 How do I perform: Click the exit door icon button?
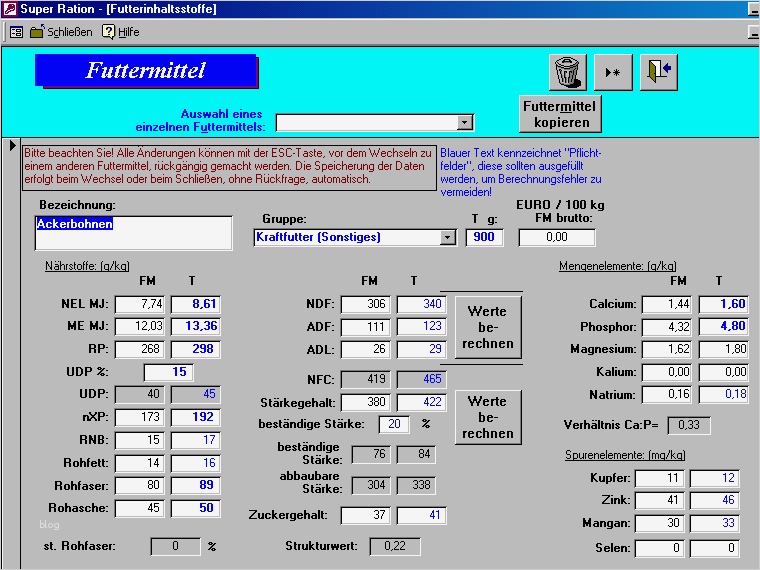[658, 72]
